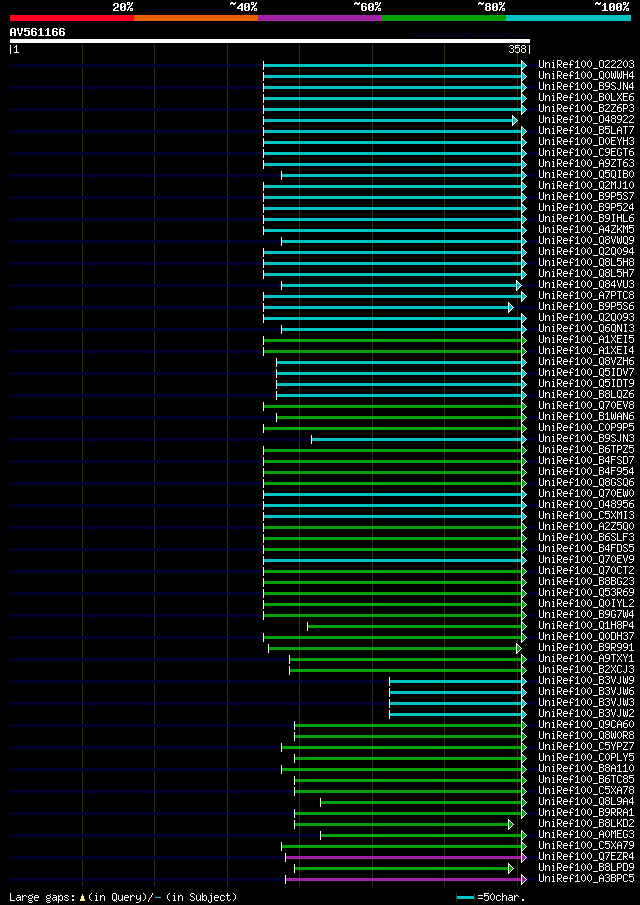Screen dimensions: 640x905
Task: Open hit UniRef100_B9SJN4
Action: 586,87
